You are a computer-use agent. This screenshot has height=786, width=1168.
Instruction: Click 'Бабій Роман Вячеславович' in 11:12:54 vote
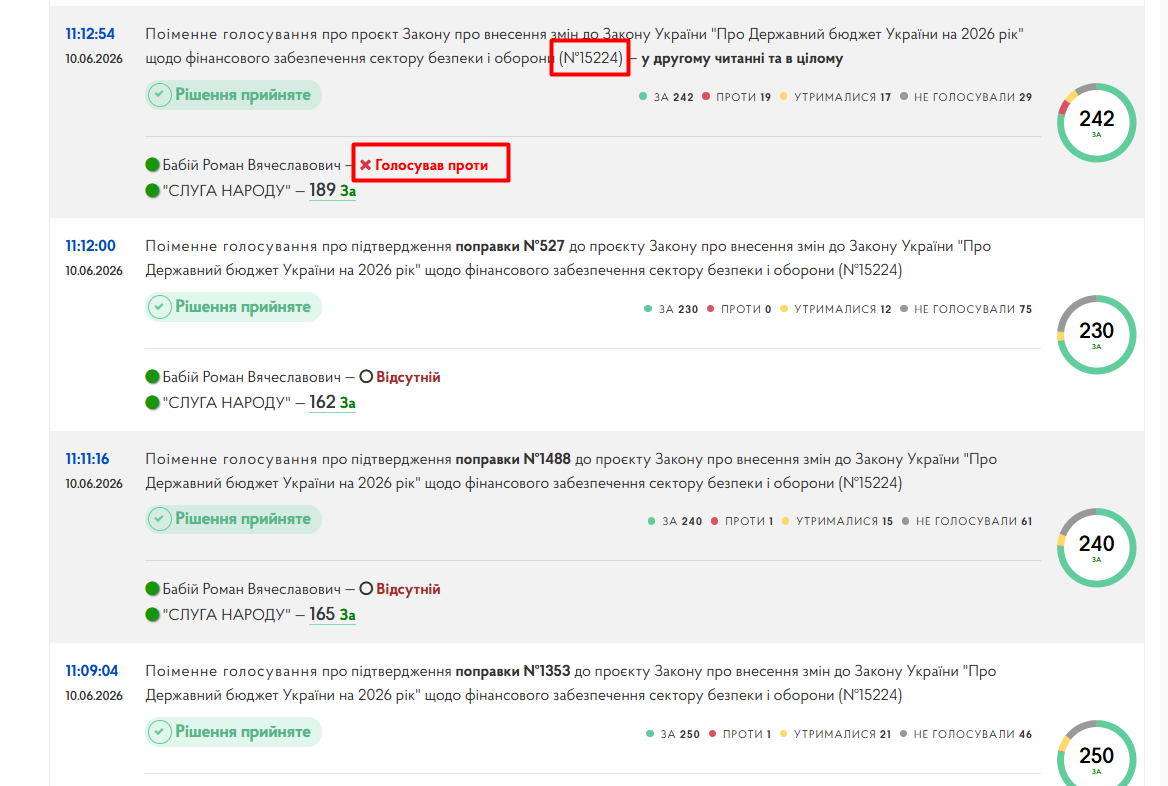click(252, 165)
